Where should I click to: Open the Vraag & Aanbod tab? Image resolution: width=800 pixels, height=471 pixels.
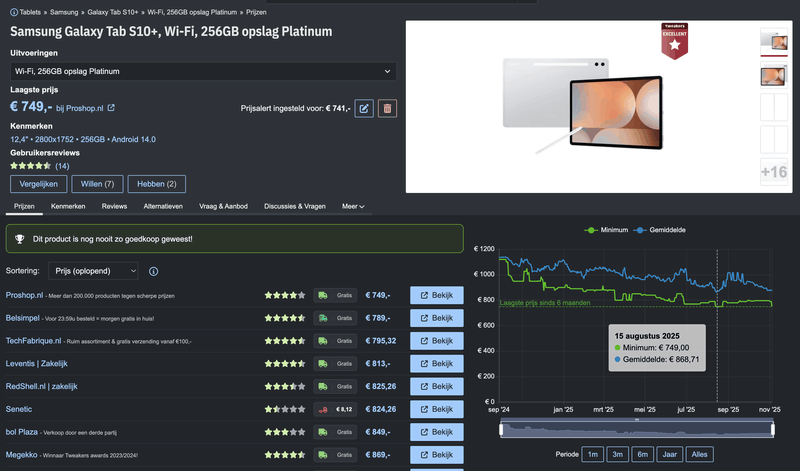(223, 206)
